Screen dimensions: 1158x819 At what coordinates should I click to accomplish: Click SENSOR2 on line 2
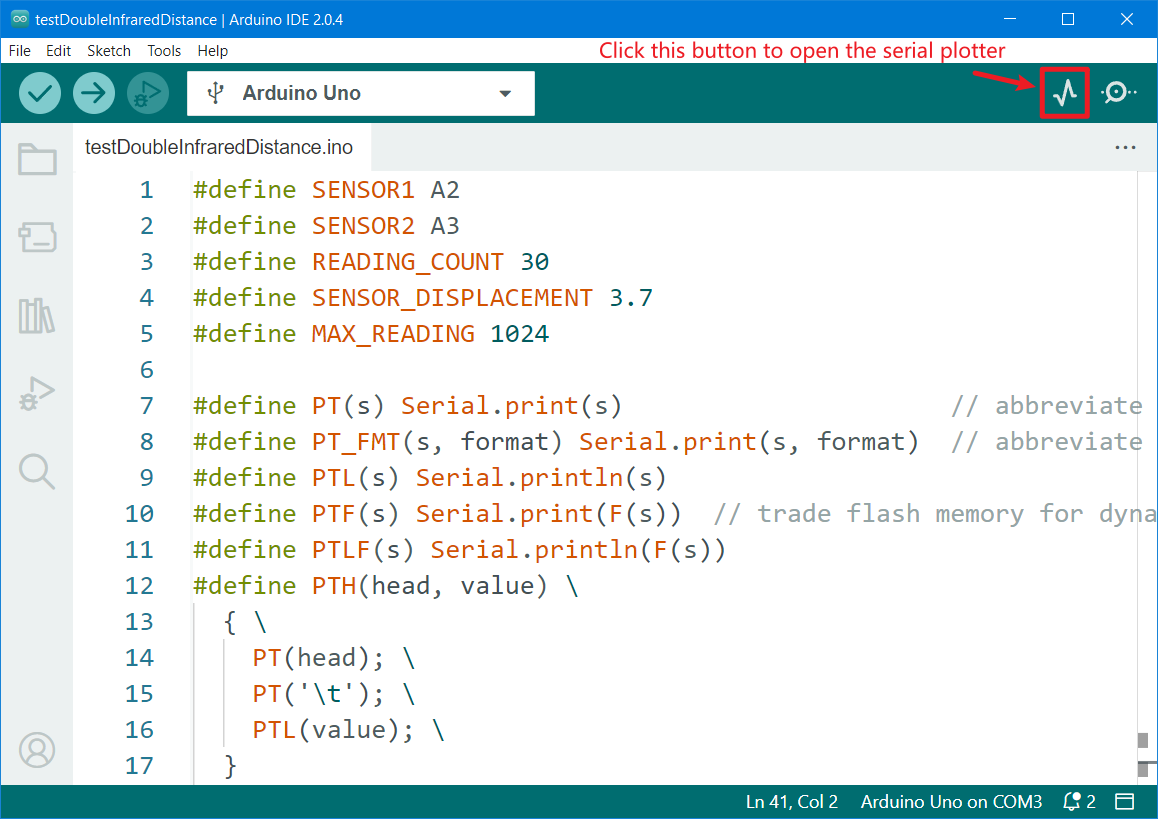(363, 225)
